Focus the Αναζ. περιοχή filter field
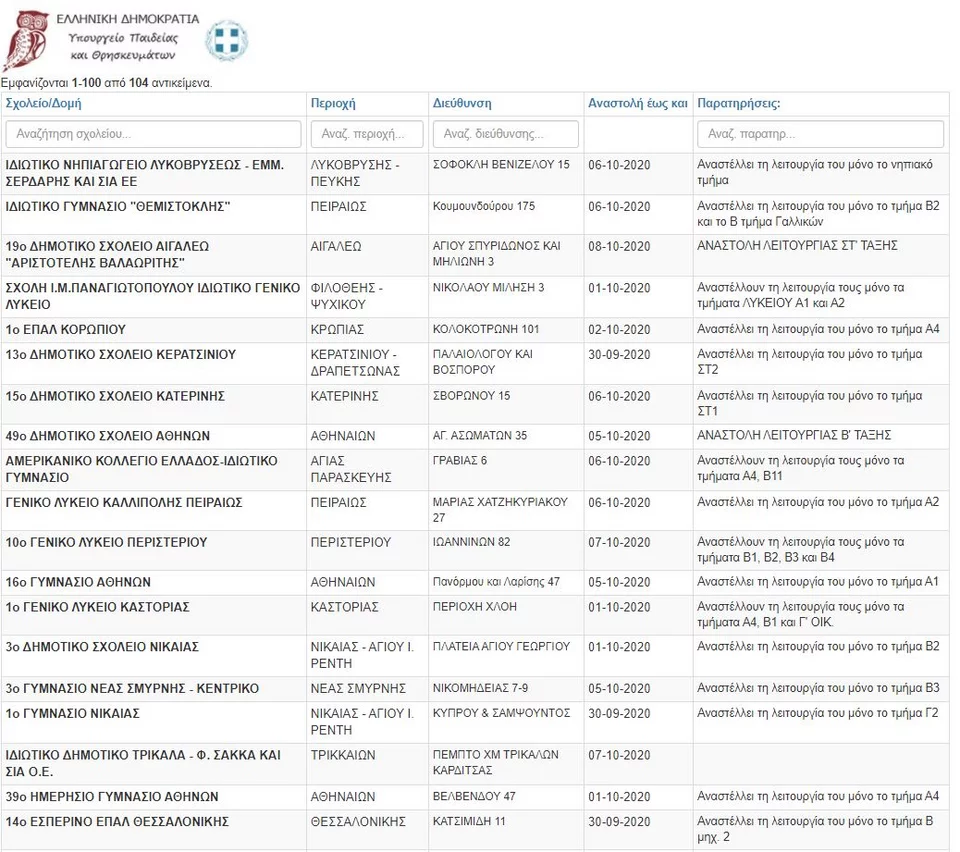 point(367,134)
